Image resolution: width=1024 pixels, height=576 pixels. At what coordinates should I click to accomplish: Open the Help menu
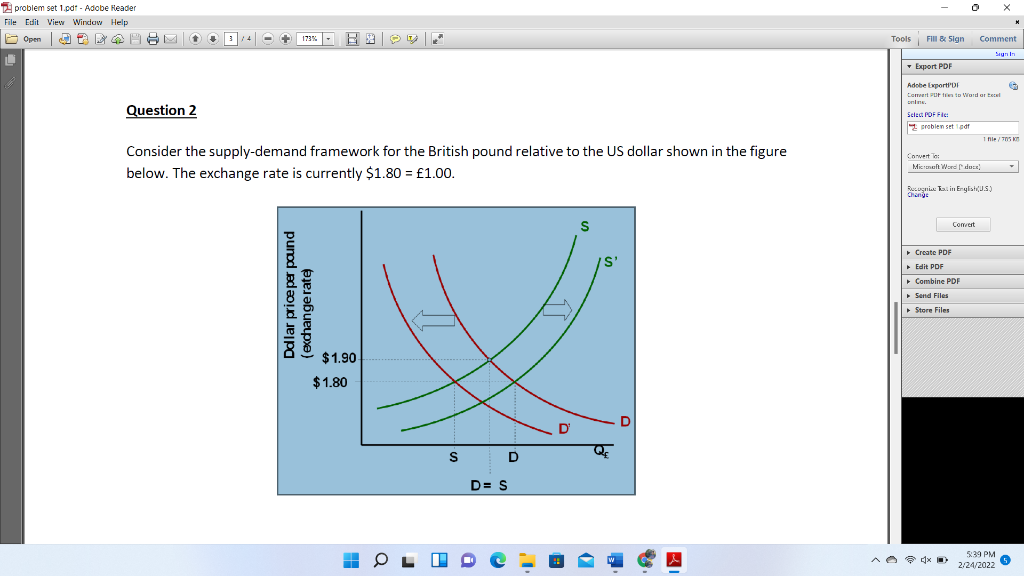click(120, 22)
